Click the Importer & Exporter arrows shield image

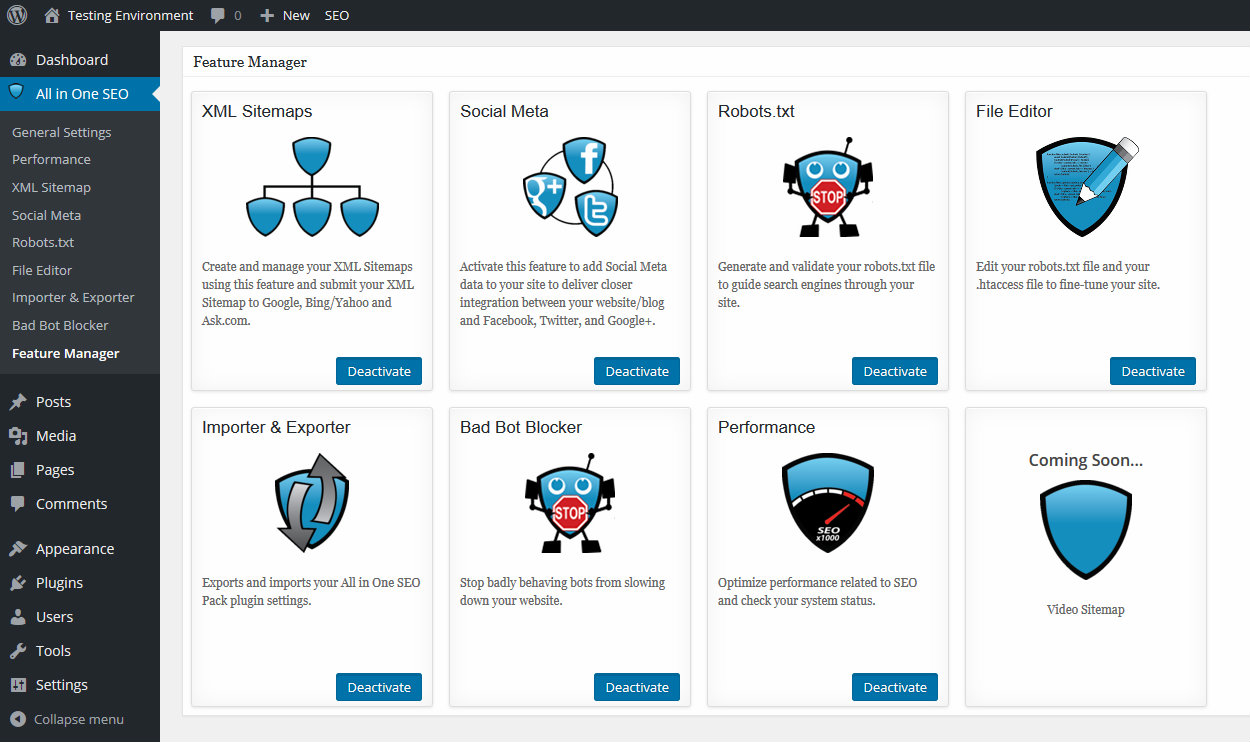click(x=312, y=503)
